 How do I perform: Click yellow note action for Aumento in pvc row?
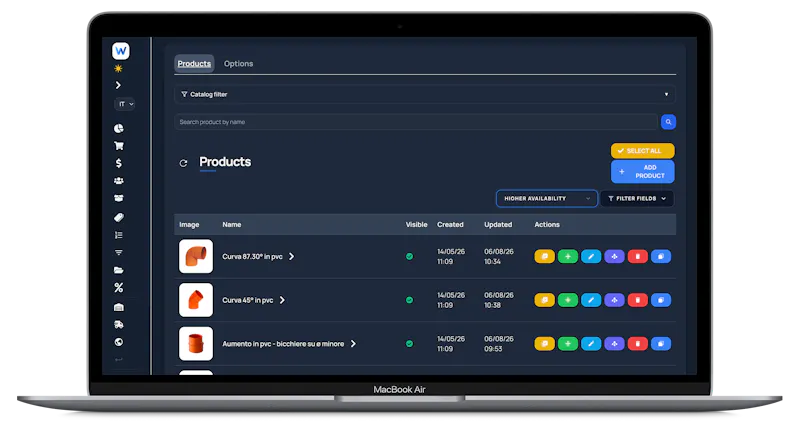tap(544, 344)
